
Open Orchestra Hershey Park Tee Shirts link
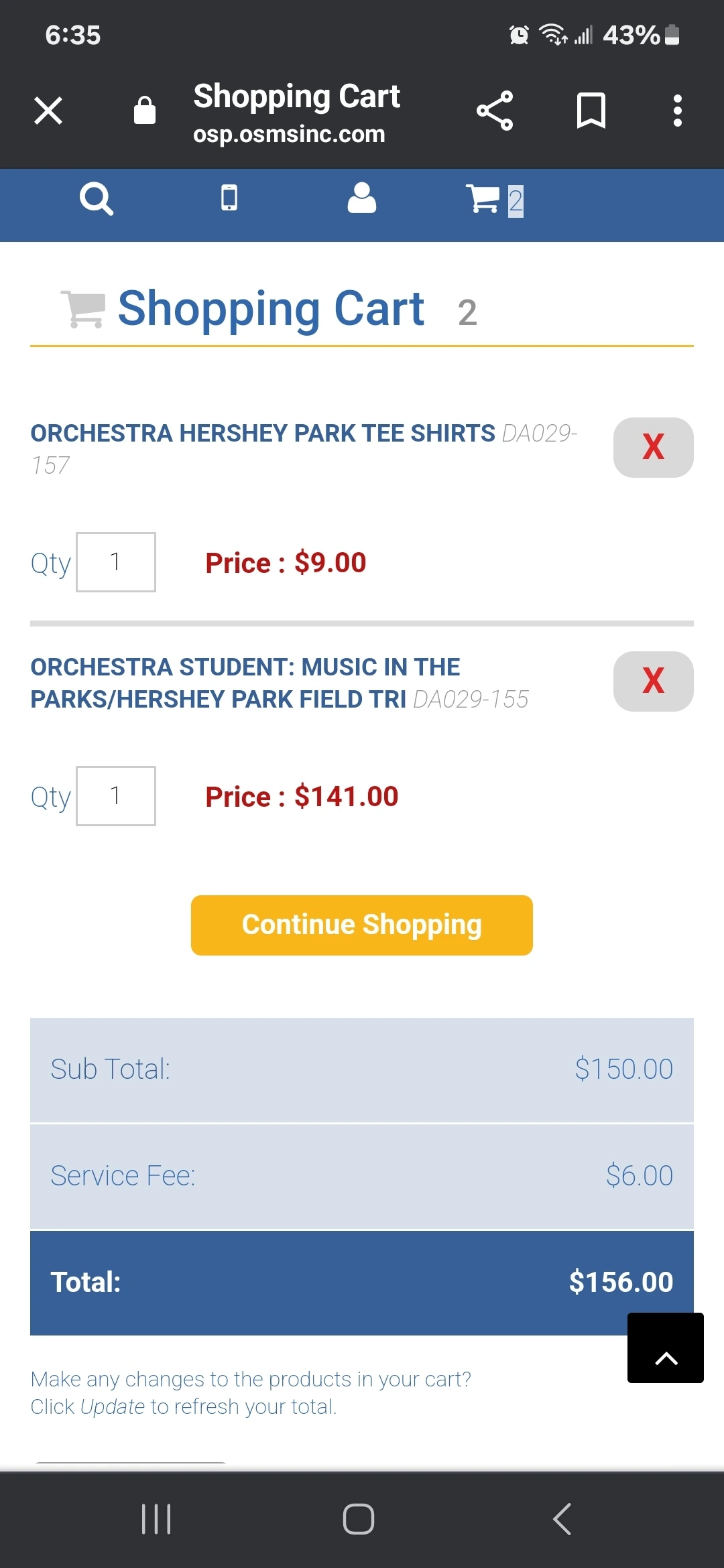click(263, 434)
